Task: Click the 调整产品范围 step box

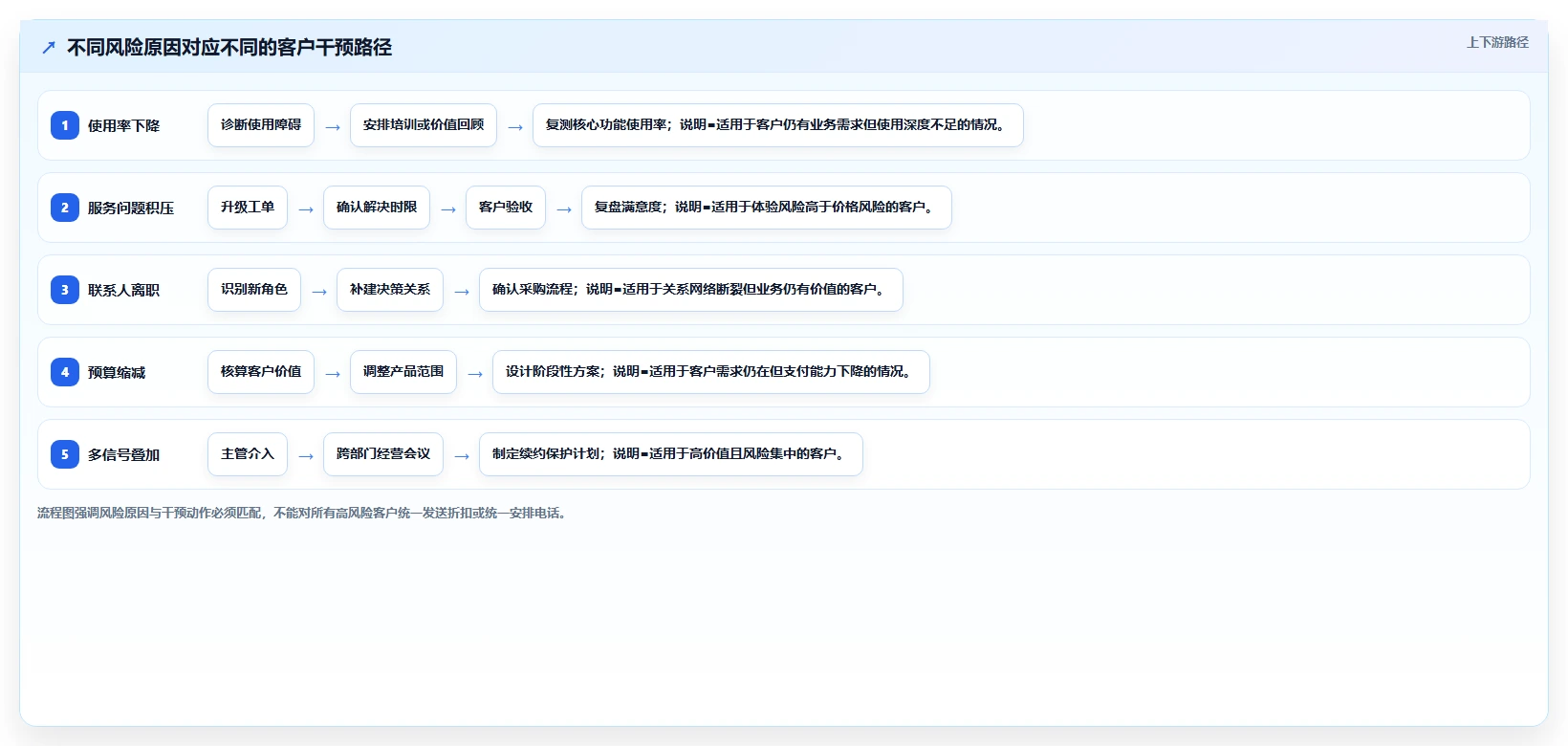Action: (403, 372)
